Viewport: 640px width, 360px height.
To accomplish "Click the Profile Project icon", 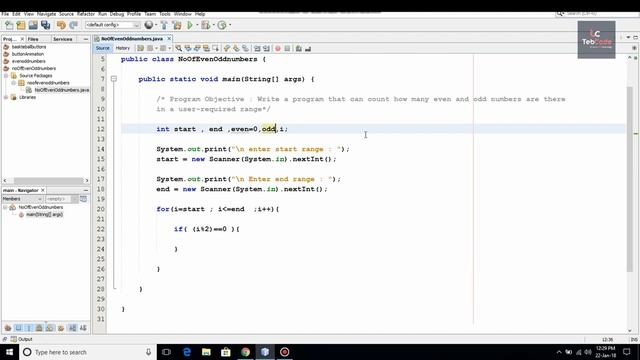I will (x=222, y=25).
